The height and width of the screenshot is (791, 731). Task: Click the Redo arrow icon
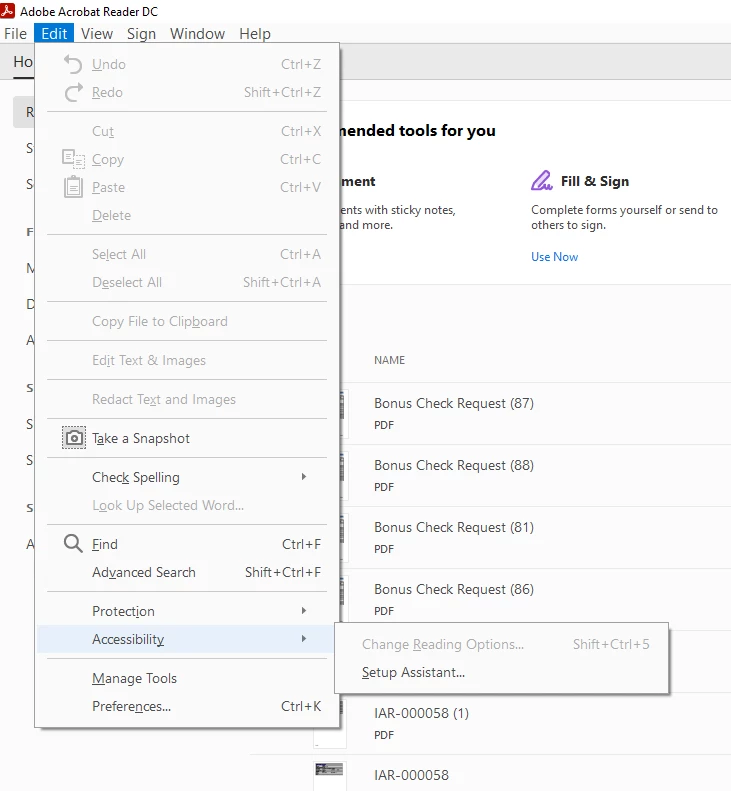coord(73,92)
